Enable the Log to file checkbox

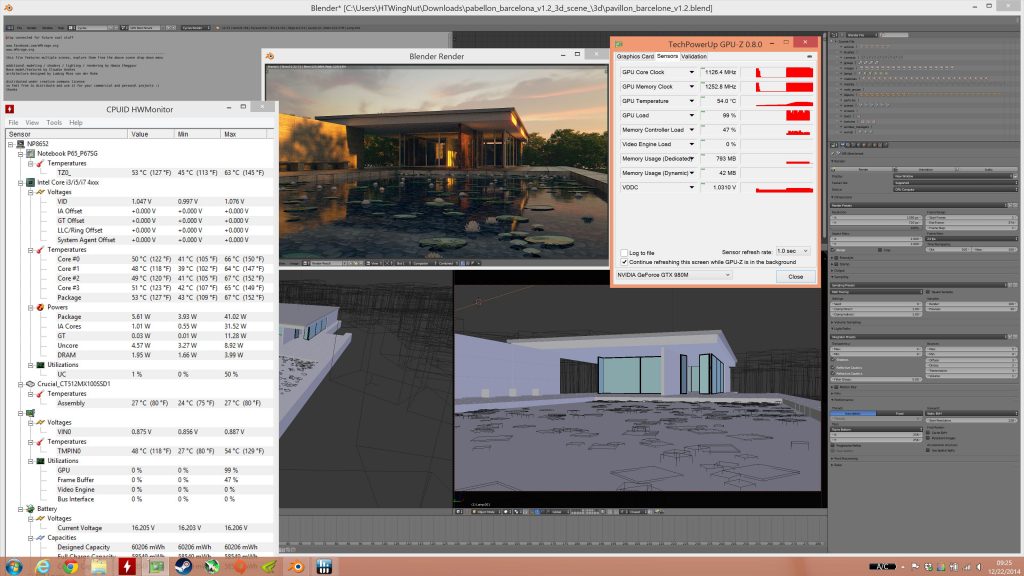(624, 253)
